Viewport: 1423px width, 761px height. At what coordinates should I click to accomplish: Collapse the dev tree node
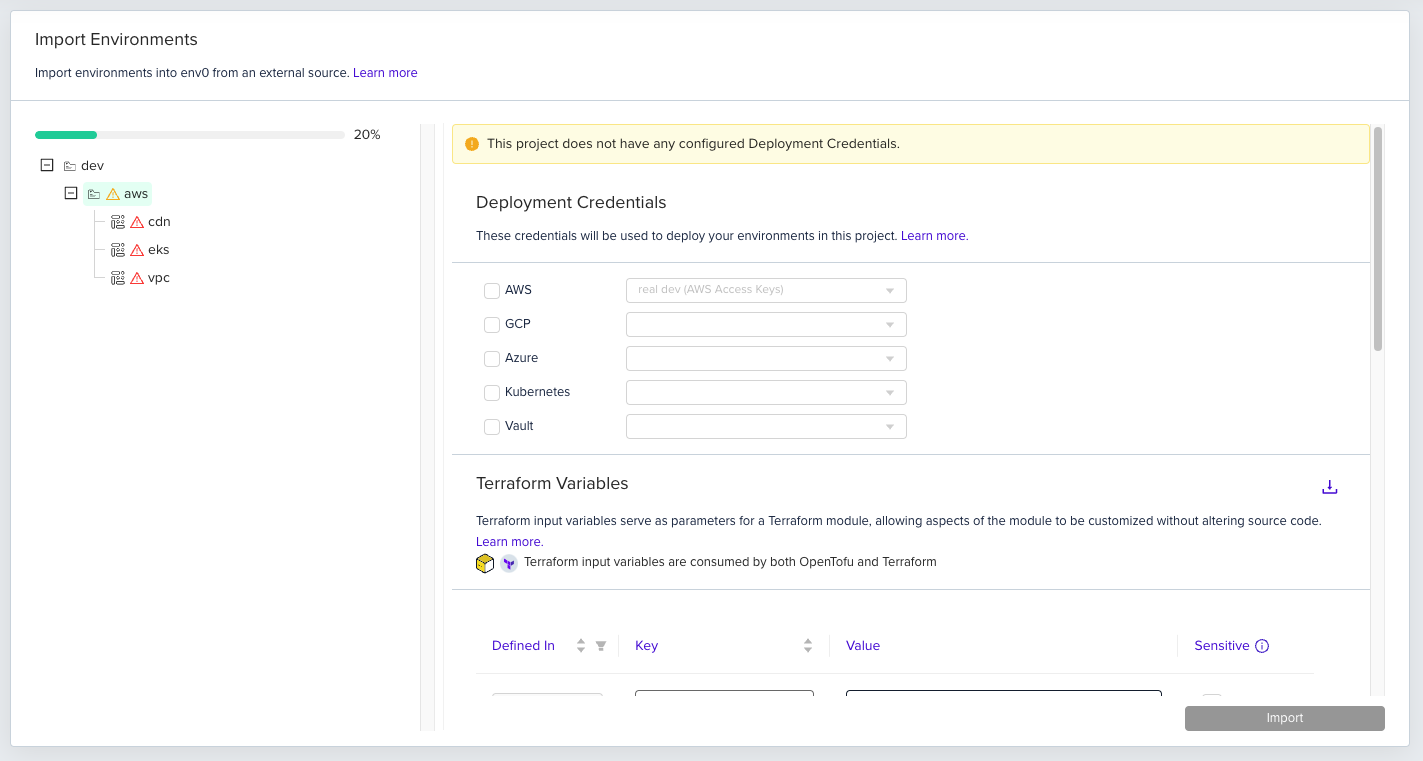point(47,166)
